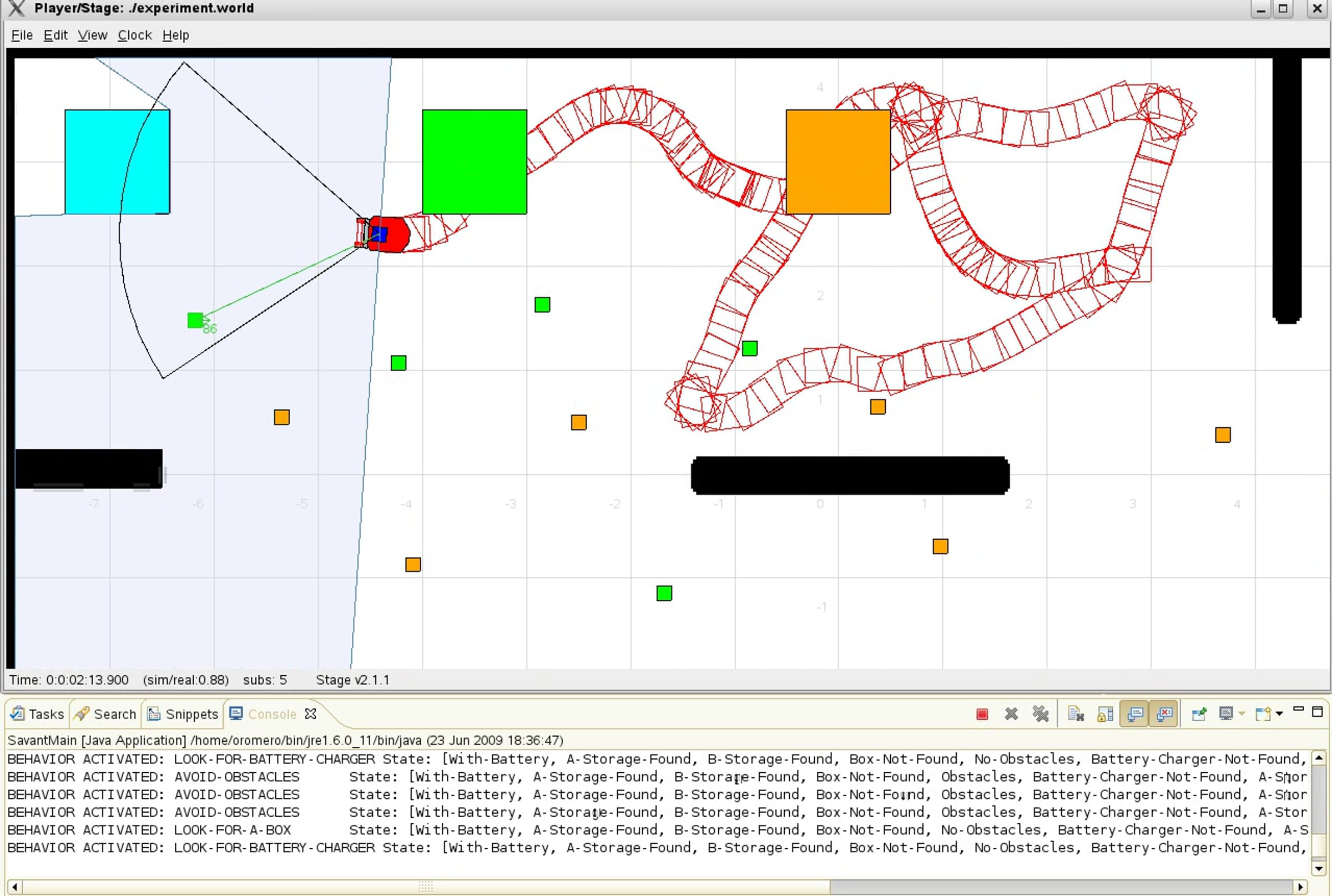Expand the Open Console dropdown arrow

1279,714
